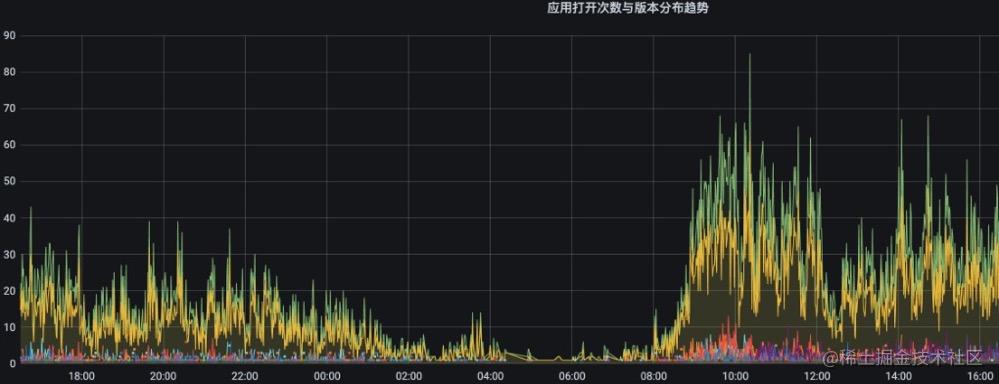Select the 12:00 time axis label
This screenshot has width=999, height=384.
coord(817,376)
